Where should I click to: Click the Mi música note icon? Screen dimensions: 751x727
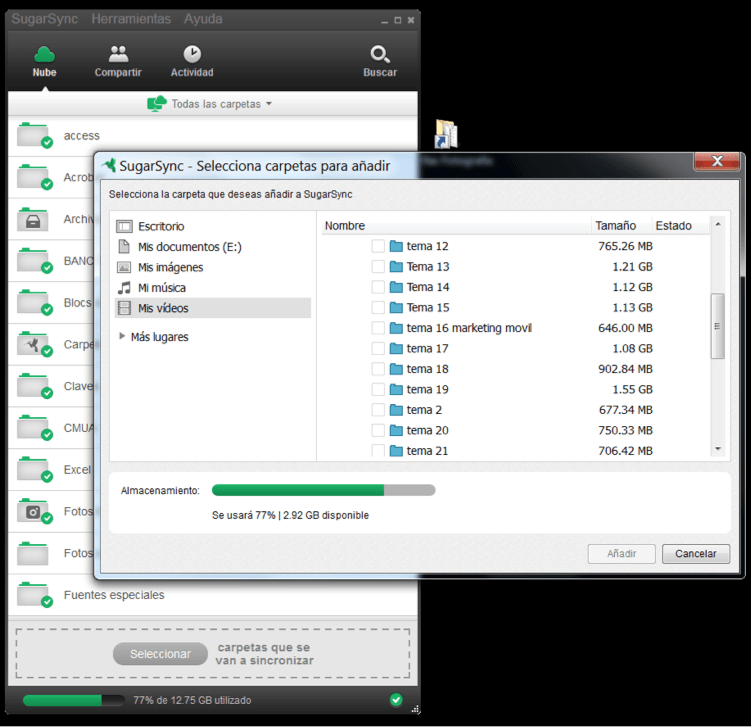click(124, 288)
